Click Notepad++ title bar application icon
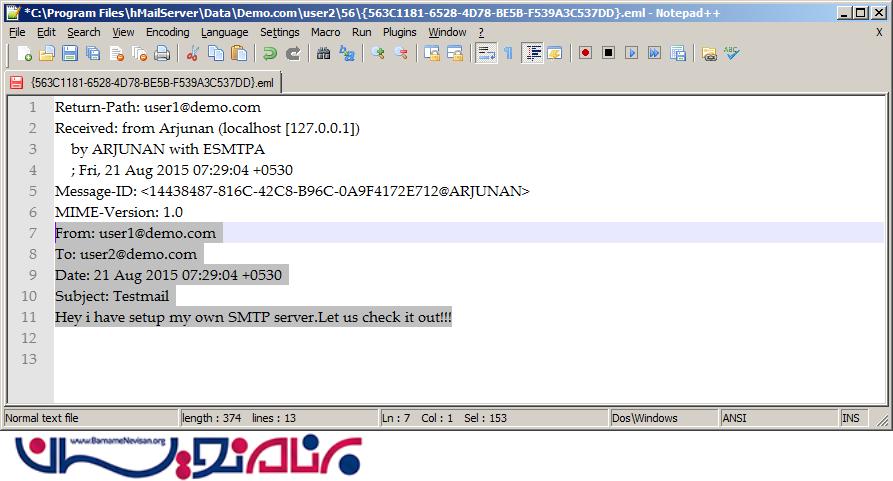This screenshot has height=481, width=893. click(13, 13)
